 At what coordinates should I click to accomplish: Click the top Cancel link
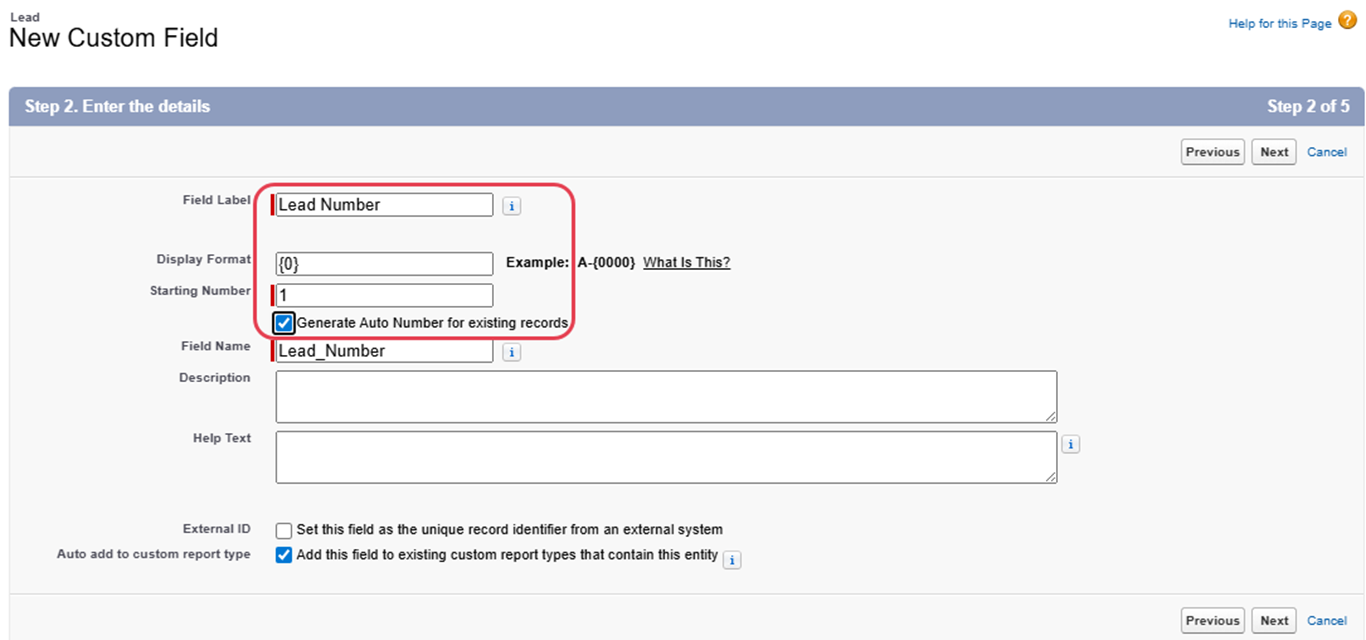[1327, 152]
